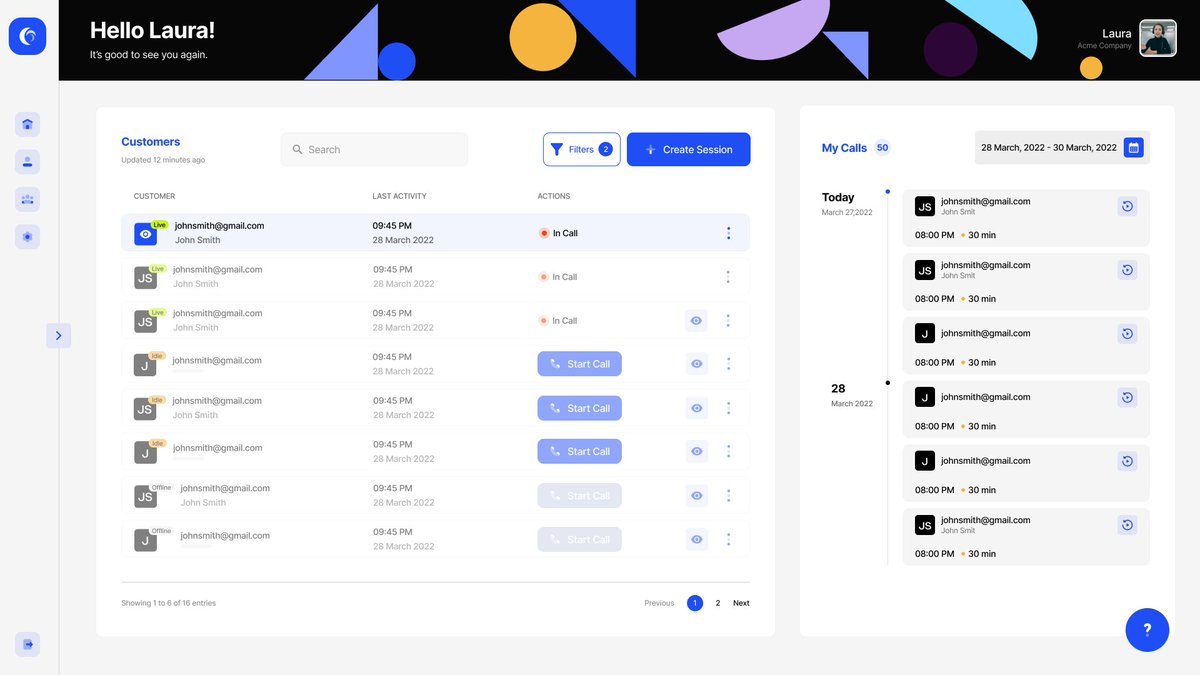Click history icon of second Today call

pyautogui.click(x=1127, y=270)
